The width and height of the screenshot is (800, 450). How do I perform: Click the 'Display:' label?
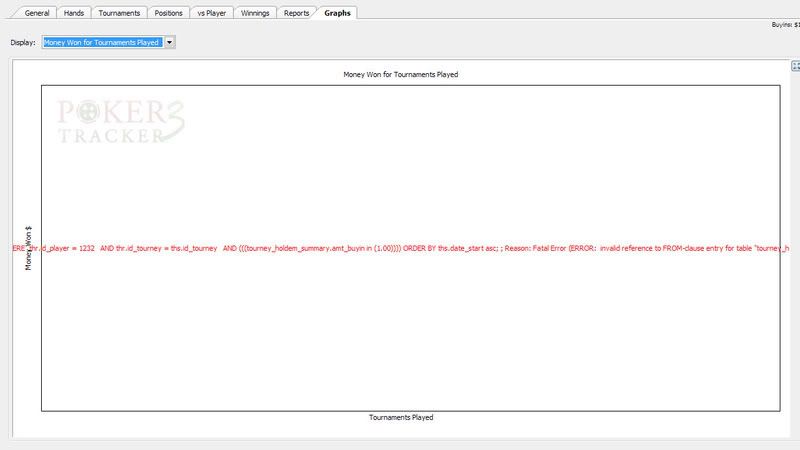click(x=22, y=43)
